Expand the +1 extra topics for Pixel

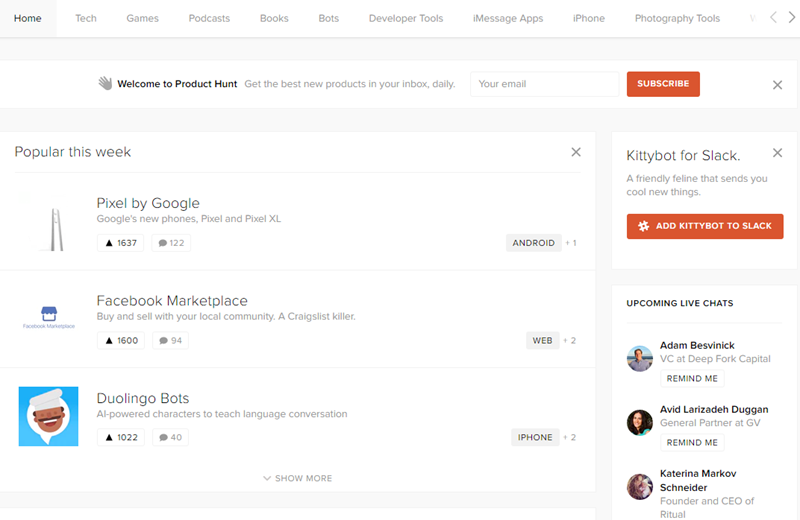571,243
